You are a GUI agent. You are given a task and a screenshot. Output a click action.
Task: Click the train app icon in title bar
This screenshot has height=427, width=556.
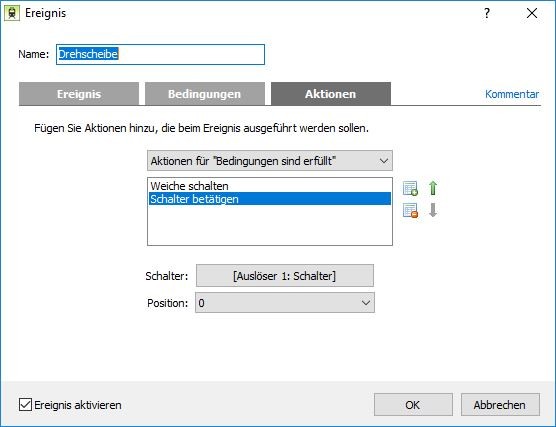pos(12,13)
